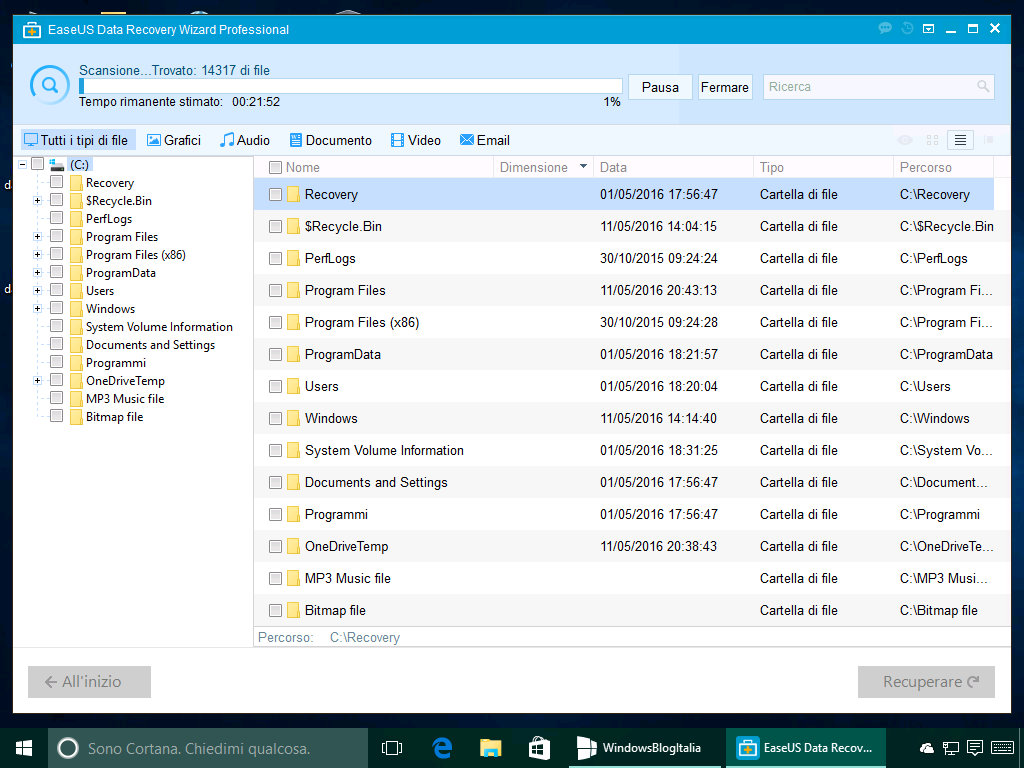Open Task View on taskbar
Viewport: 1024px width, 768px height.
[x=391, y=748]
